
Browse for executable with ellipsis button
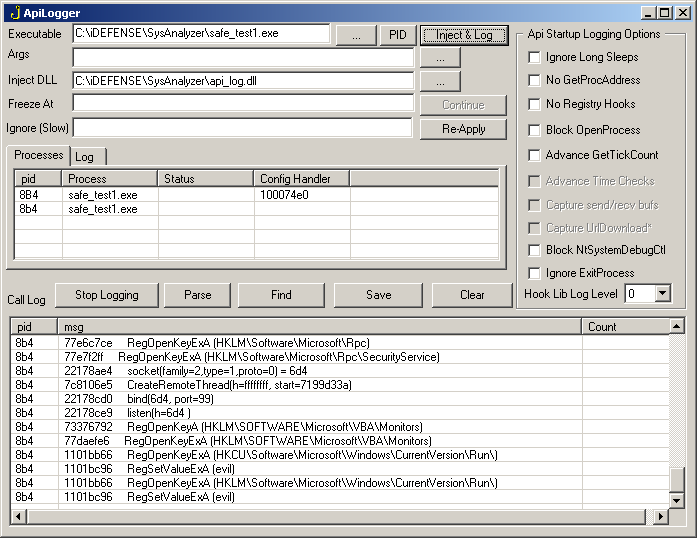[355, 35]
